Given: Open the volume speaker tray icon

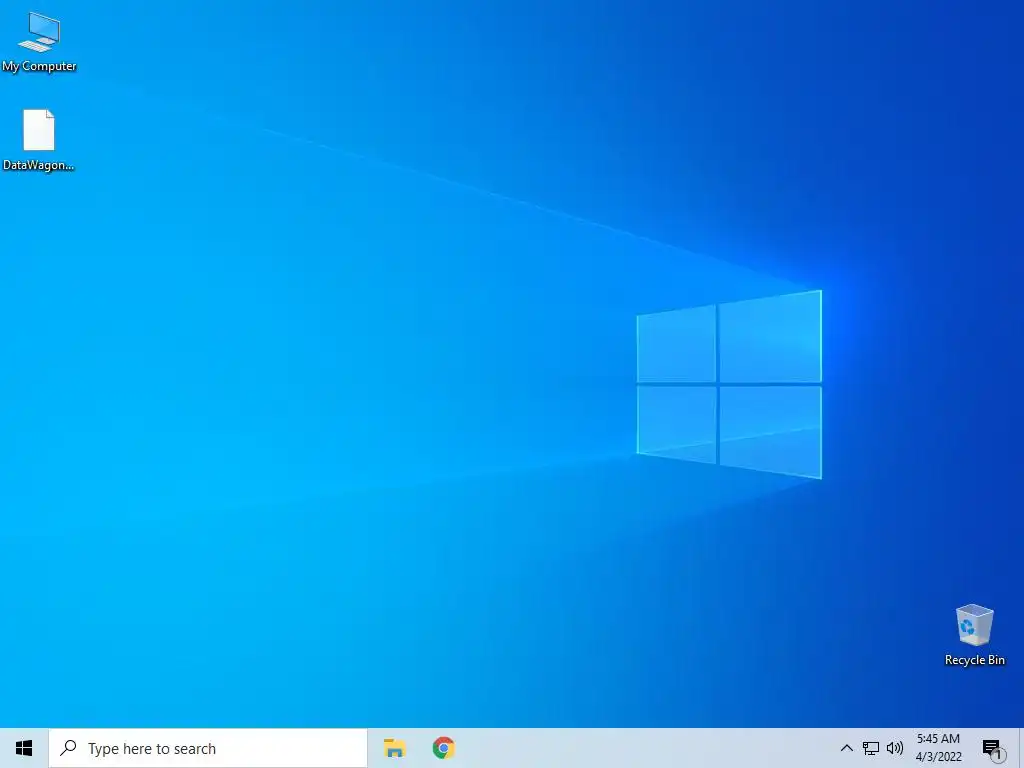Looking at the screenshot, I should pyautogui.click(x=895, y=748).
